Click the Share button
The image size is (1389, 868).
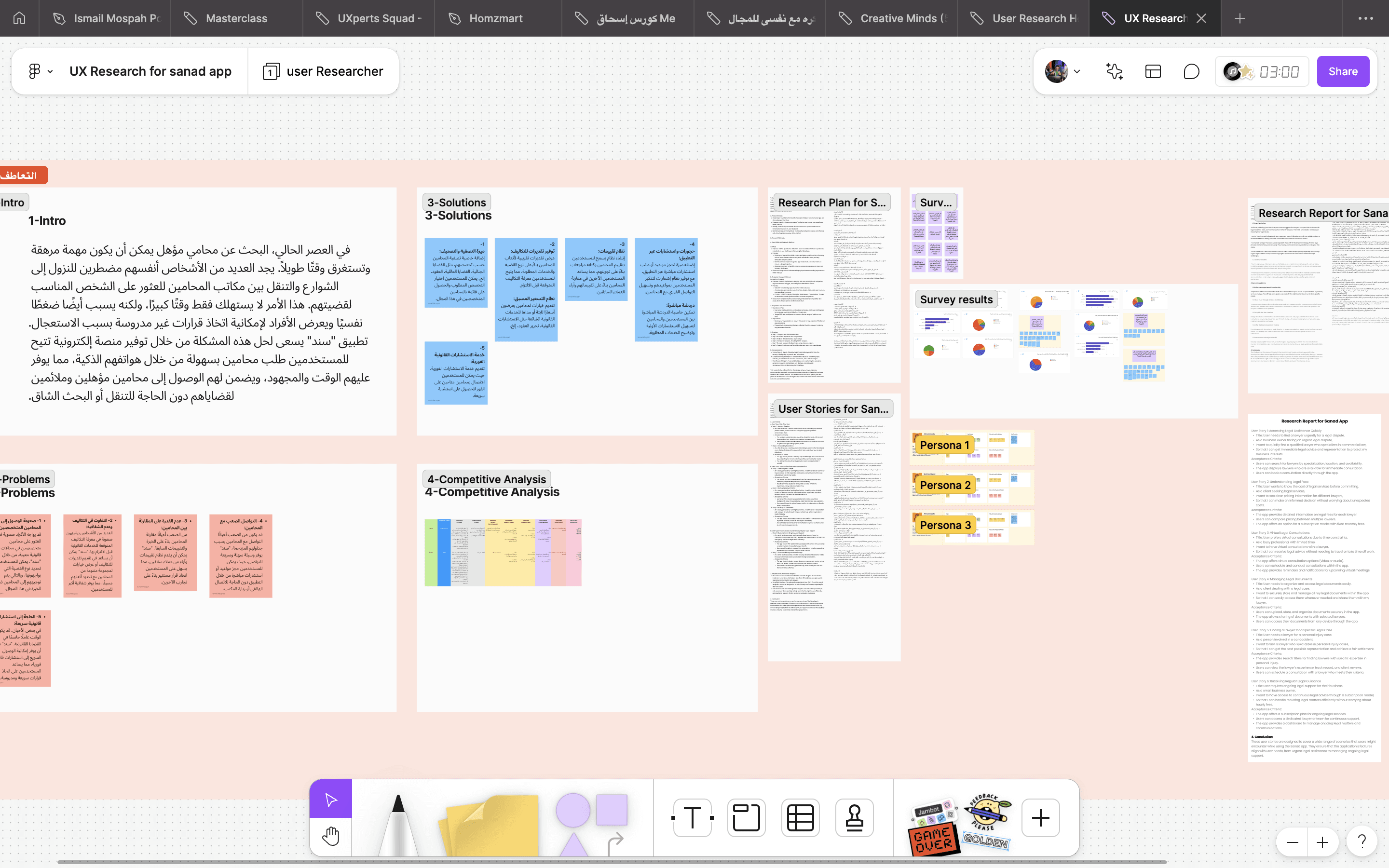pos(1343,71)
